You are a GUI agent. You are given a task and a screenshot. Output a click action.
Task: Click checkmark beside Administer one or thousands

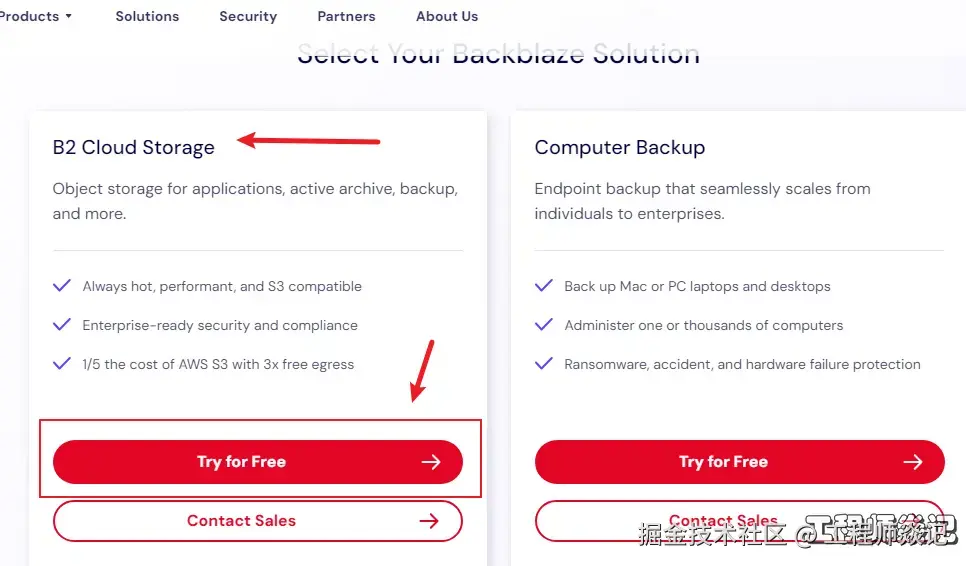pos(544,325)
